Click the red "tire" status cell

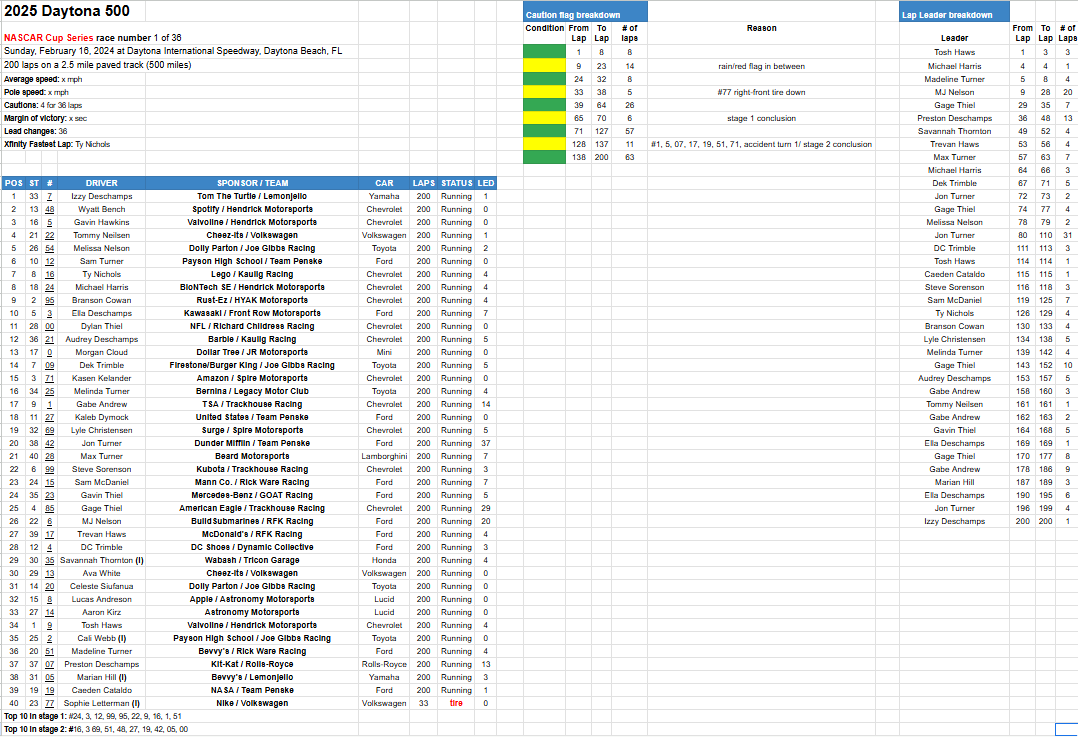456,703
